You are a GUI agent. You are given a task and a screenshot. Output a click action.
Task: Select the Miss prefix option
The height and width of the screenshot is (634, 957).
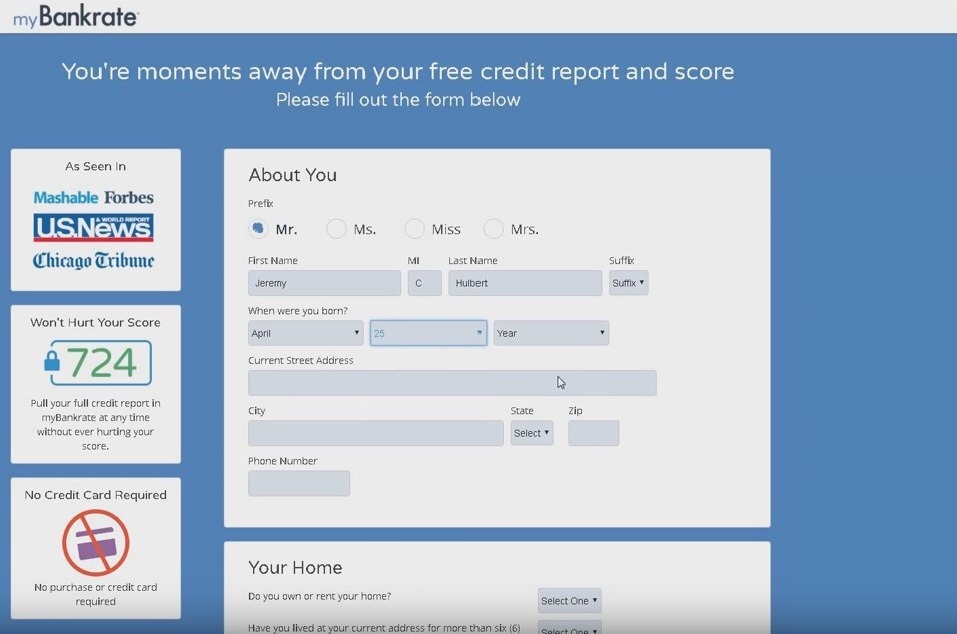(x=414, y=228)
